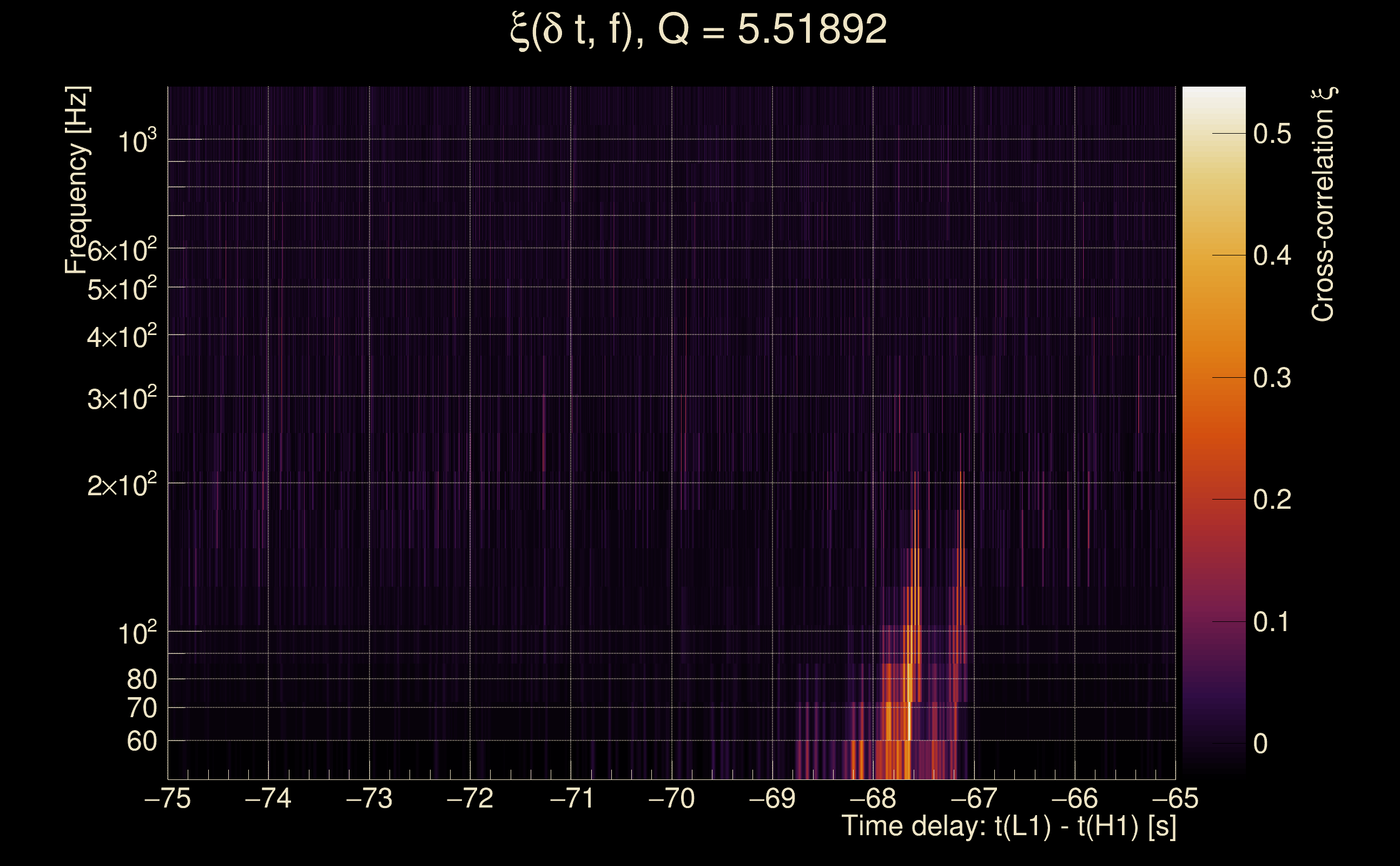This screenshot has height=866, width=1400.
Task: Click the orange streak near -67.1 s at 200 Hz
Action: click(961, 487)
